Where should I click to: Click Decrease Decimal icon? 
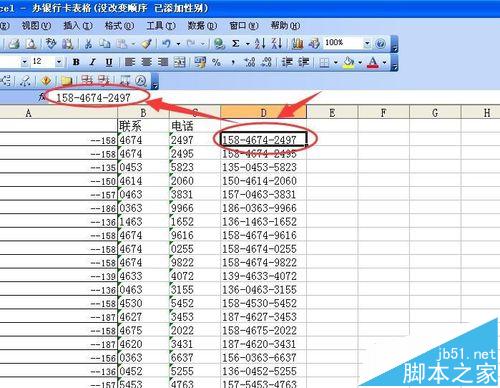[266, 62]
